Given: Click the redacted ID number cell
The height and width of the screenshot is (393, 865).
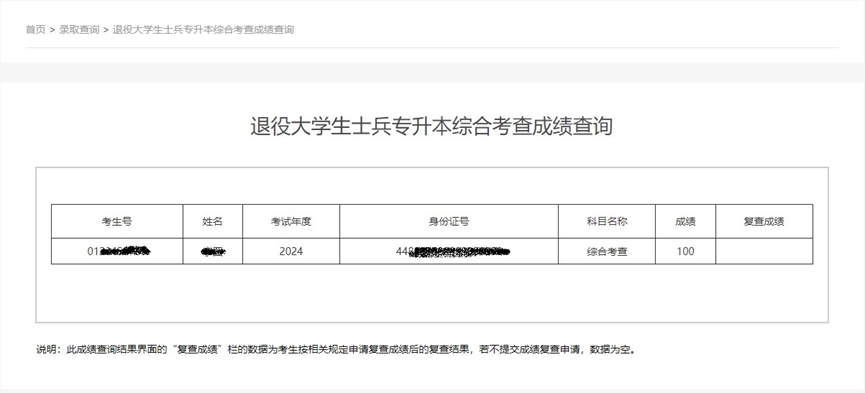Looking at the screenshot, I should pos(449,251).
